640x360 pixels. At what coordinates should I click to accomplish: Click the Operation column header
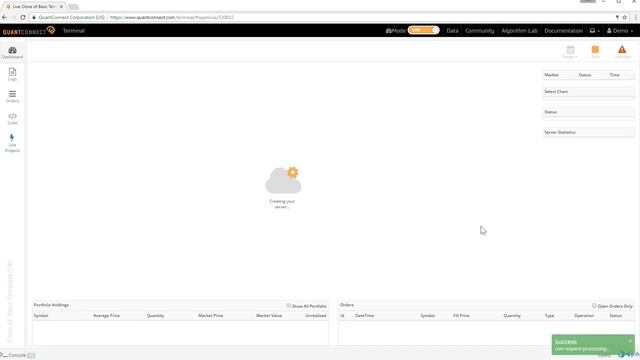(x=584, y=316)
